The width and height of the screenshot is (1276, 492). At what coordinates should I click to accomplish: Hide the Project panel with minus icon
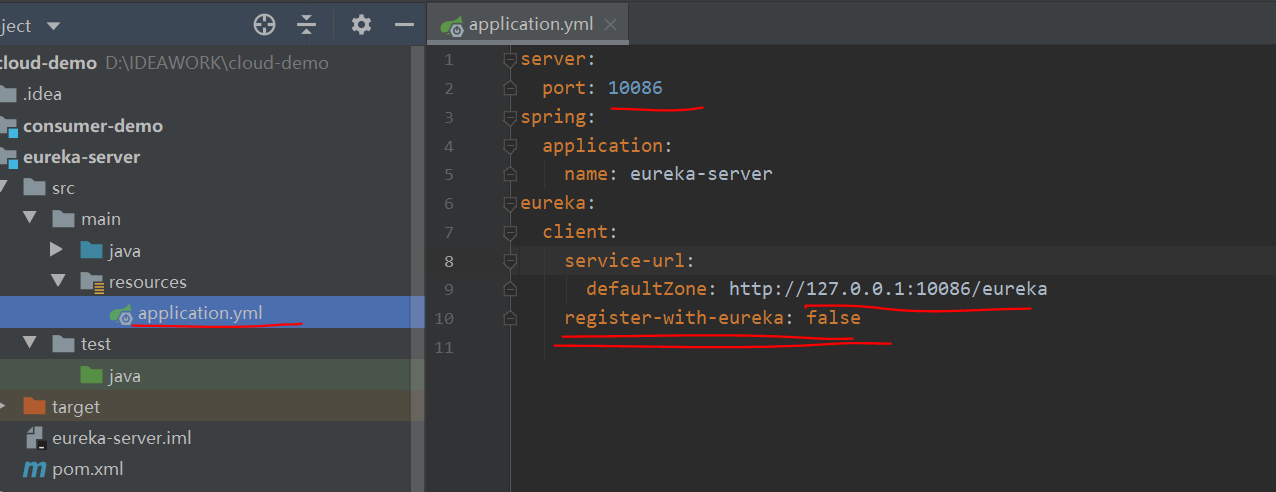(x=404, y=24)
